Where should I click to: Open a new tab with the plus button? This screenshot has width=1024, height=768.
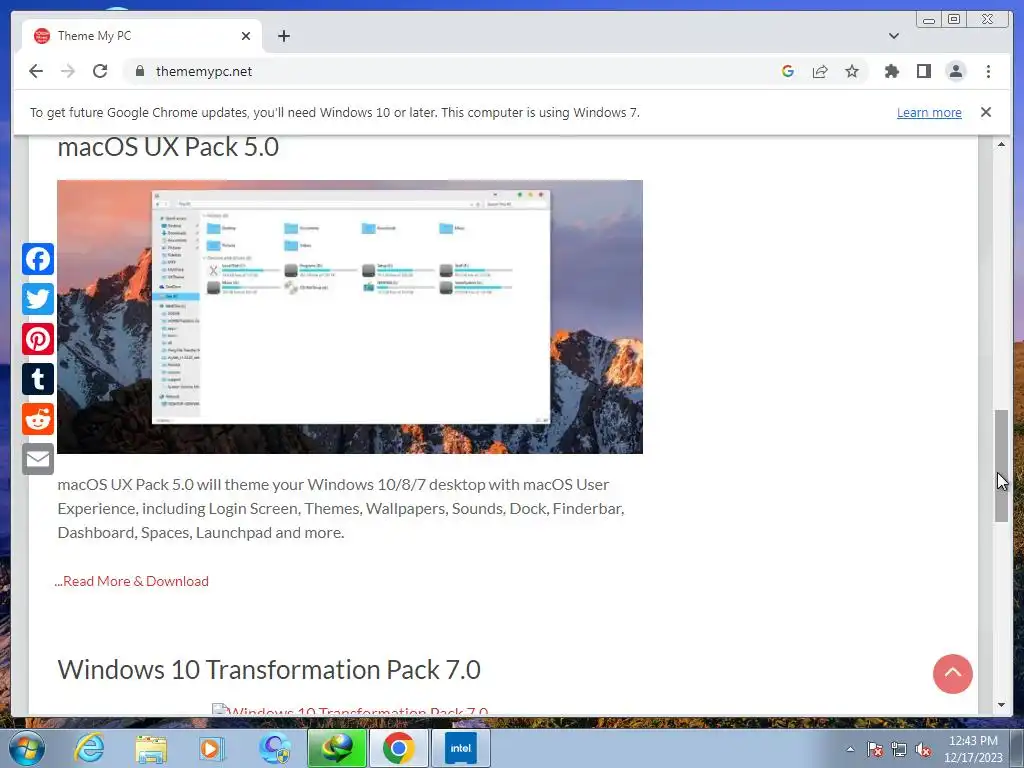point(283,36)
